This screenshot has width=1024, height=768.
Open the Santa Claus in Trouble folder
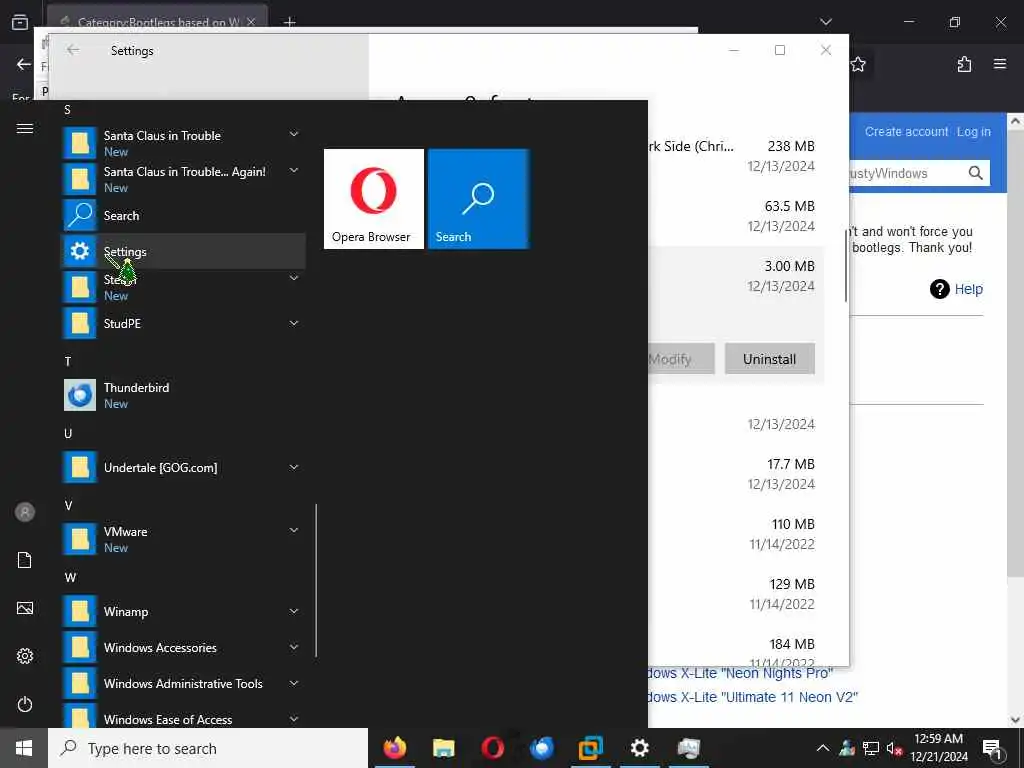183,143
